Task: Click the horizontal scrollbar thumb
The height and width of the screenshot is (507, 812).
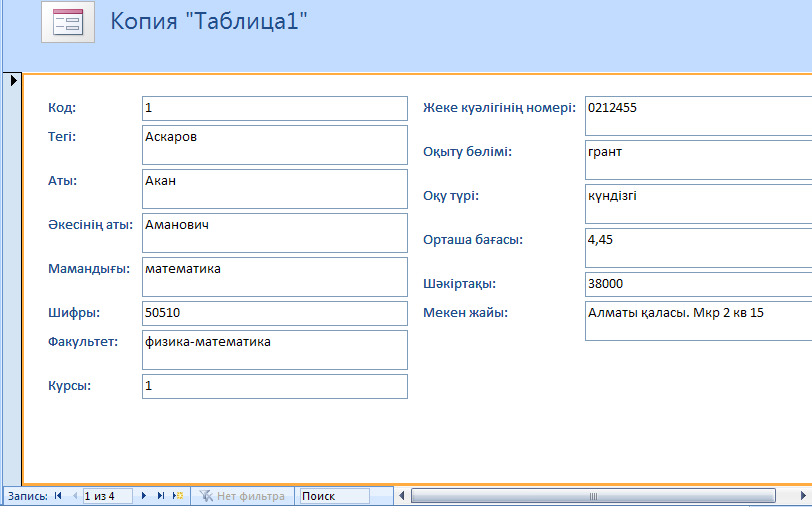Action: pos(593,496)
